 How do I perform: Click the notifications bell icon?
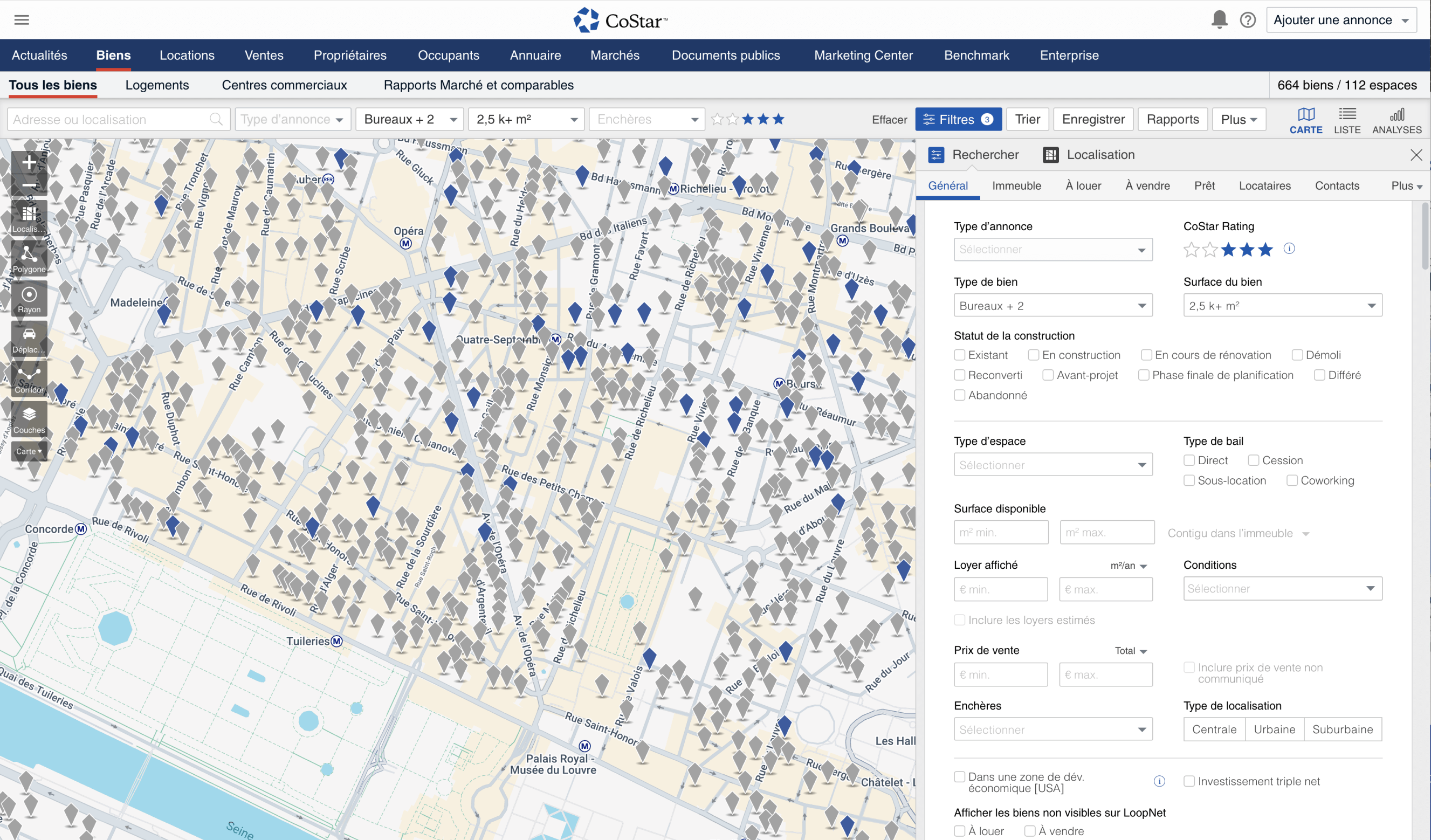click(x=1219, y=20)
